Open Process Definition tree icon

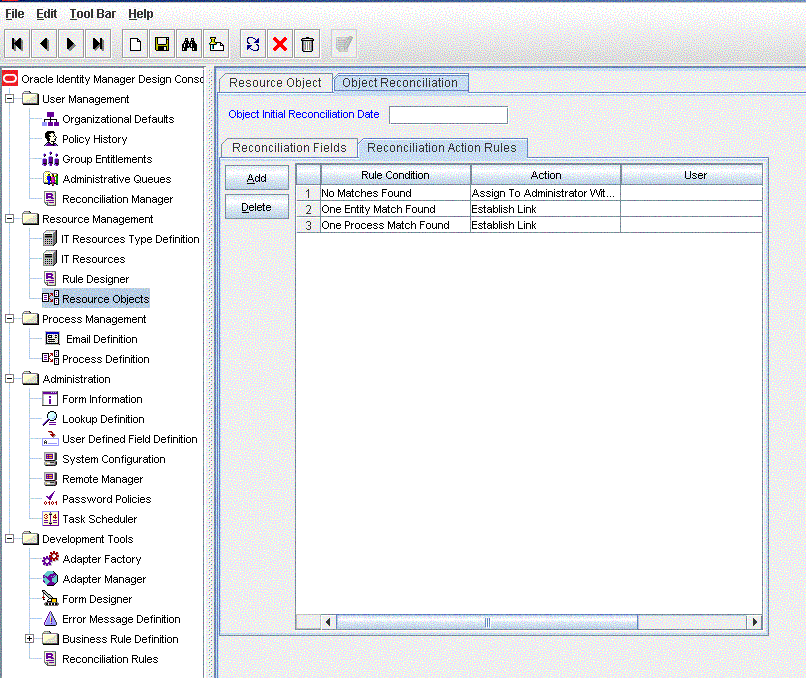coord(50,359)
